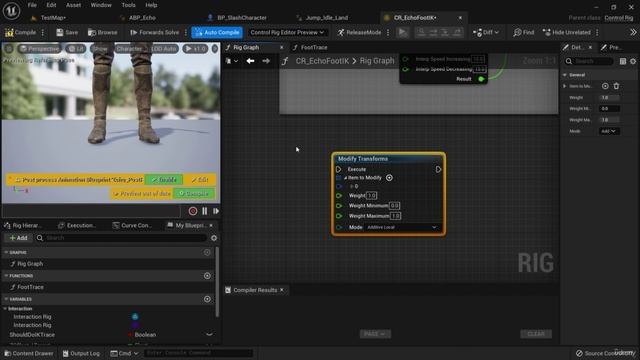640x360 pixels.
Task: Open the Tools menu
Action: click(x=128, y=5)
